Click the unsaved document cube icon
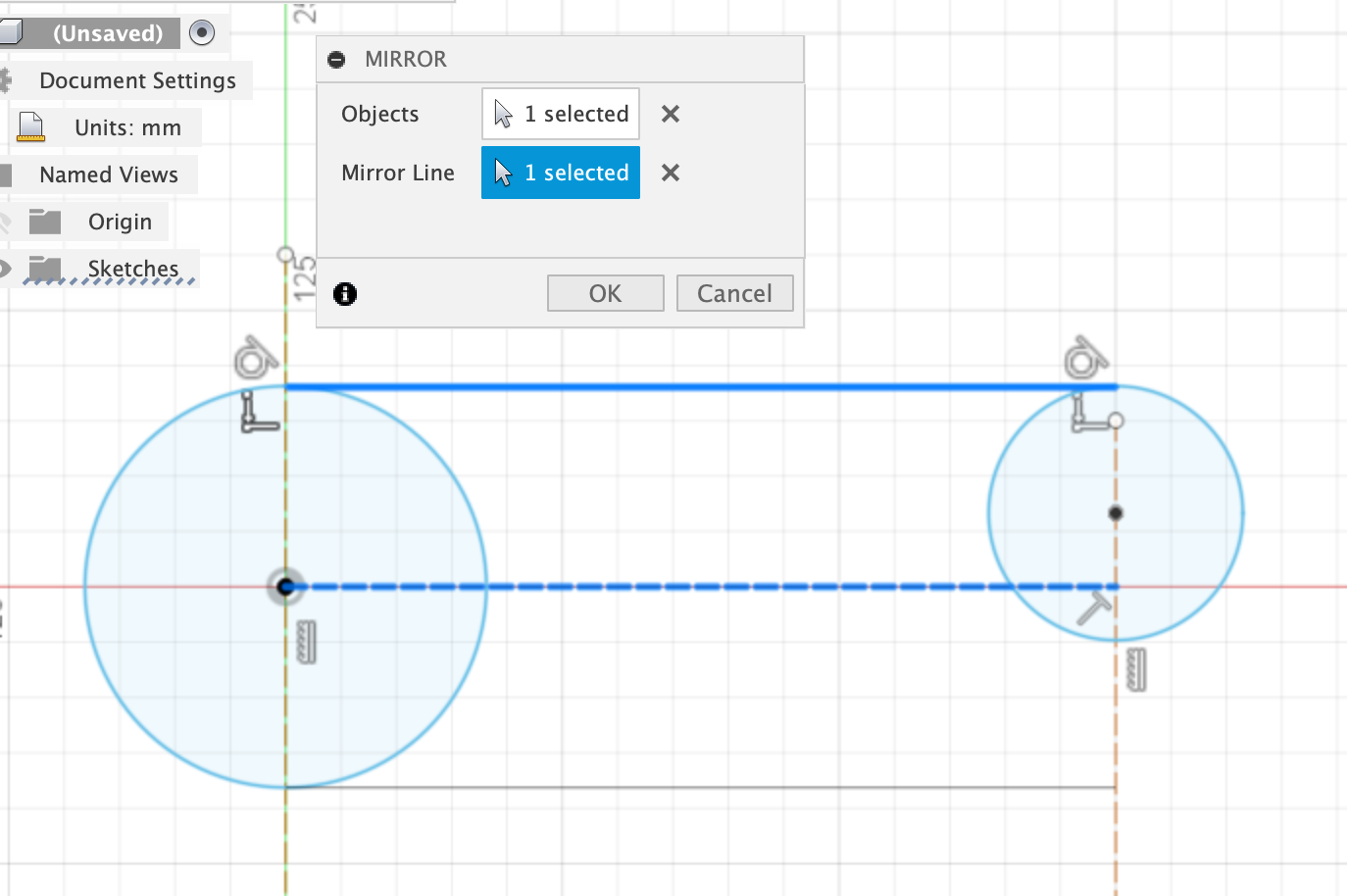The height and width of the screenshot is (896, 1347). click(11, 32)
